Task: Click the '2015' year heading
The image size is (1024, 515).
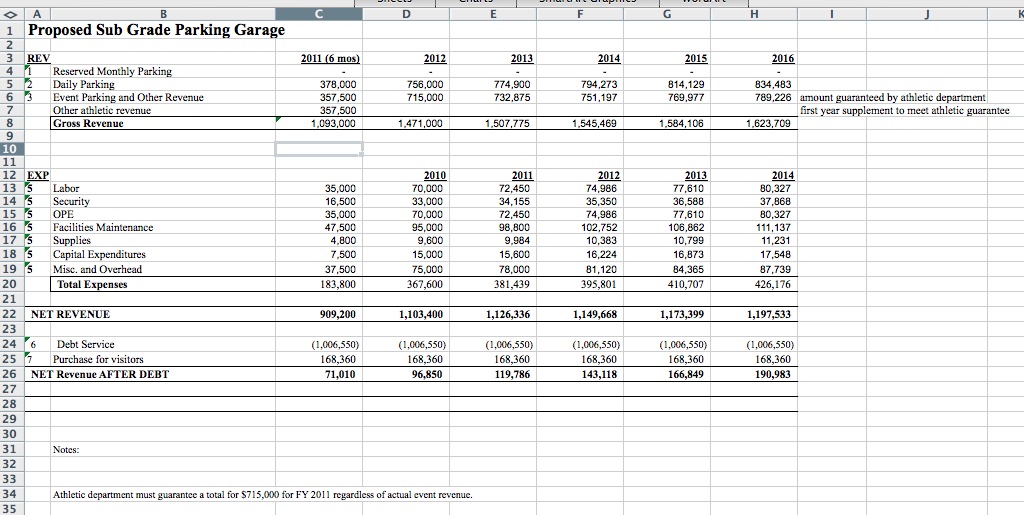Action: tap(696, 58)
